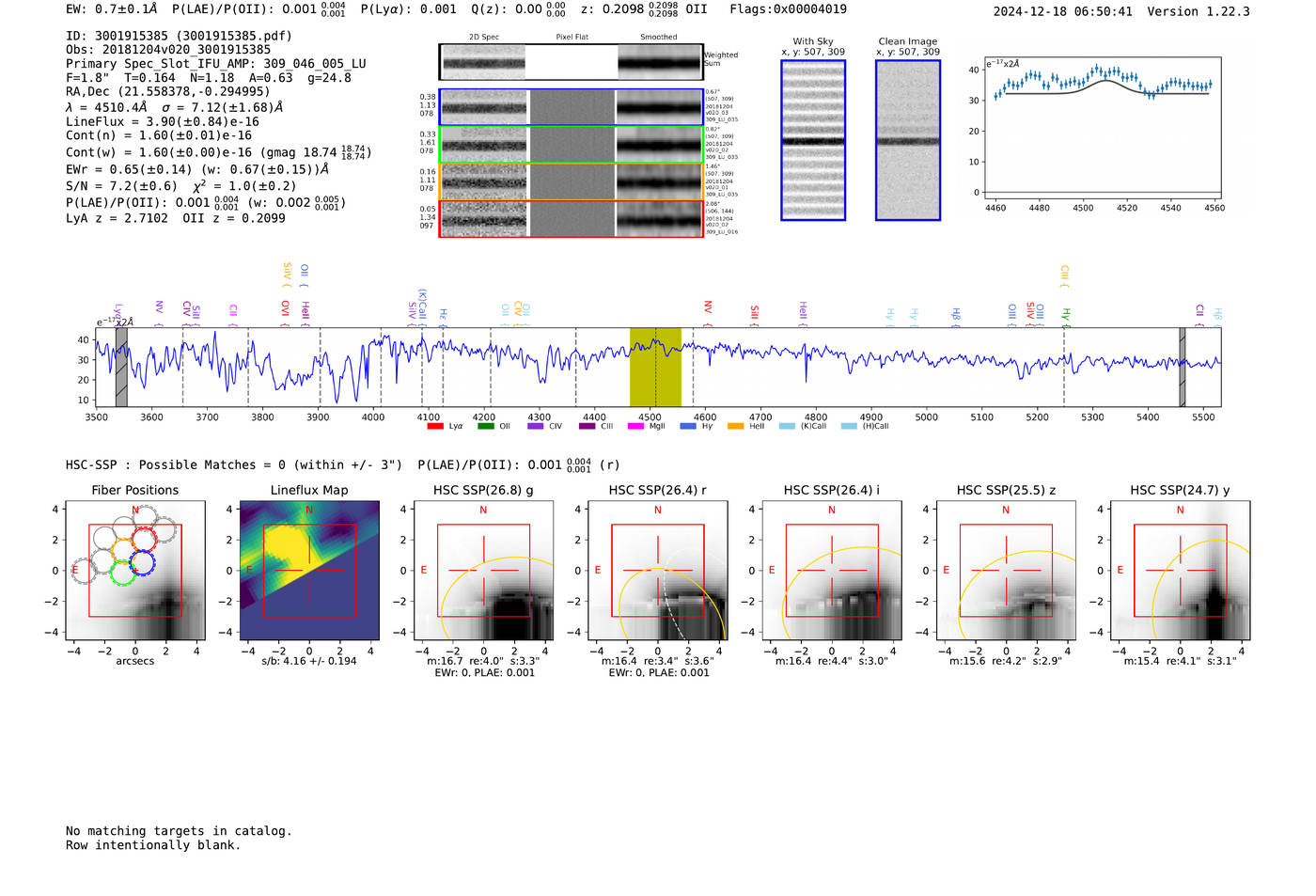Click the HeII orange legend swatch

pos(735,426)
